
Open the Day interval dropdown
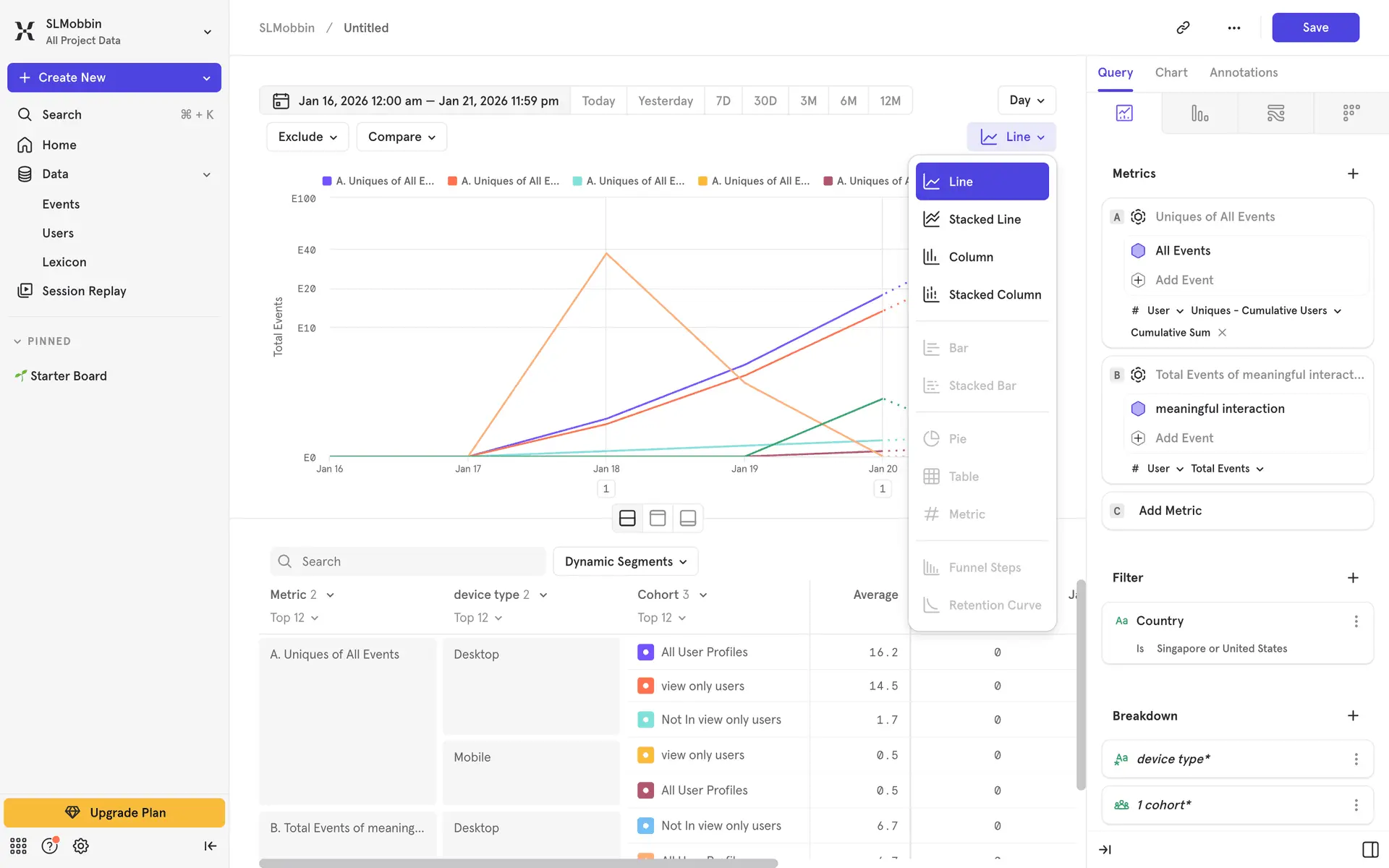pyautogui.click(x=1026, y=101)
